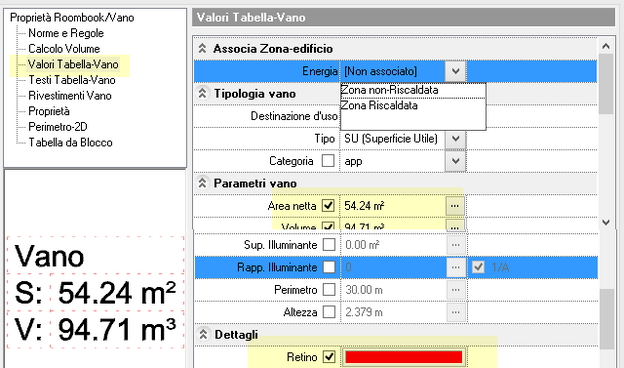This screenshot has height=368, width=624.
Task: Open the Tipo dropdown arrow
Action: coord(455,138)
